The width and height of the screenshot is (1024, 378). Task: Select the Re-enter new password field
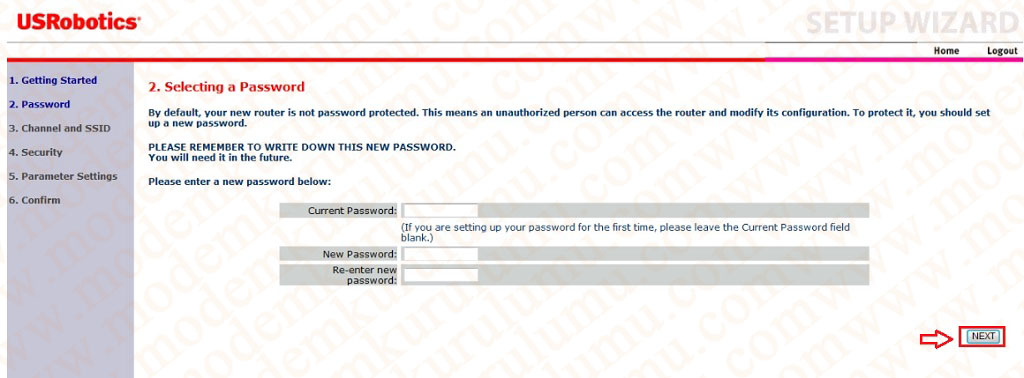pos(440,275)
